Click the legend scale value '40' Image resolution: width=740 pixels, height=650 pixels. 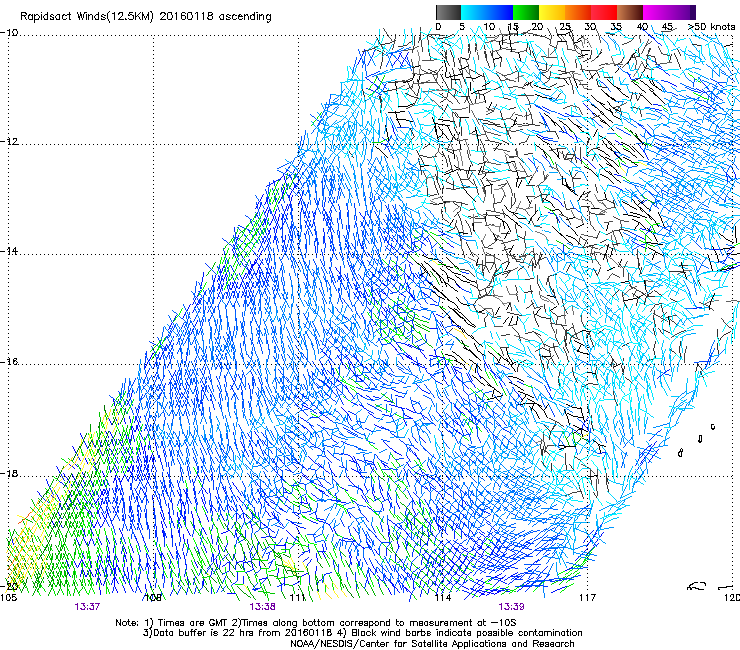click(x=642, y=27)
